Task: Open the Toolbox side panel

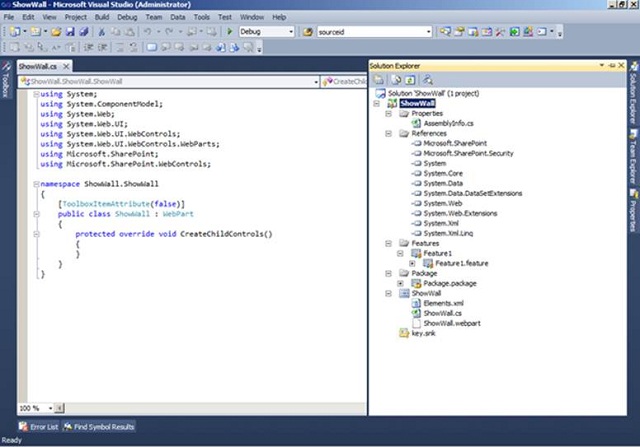Action: coord(6,80)
